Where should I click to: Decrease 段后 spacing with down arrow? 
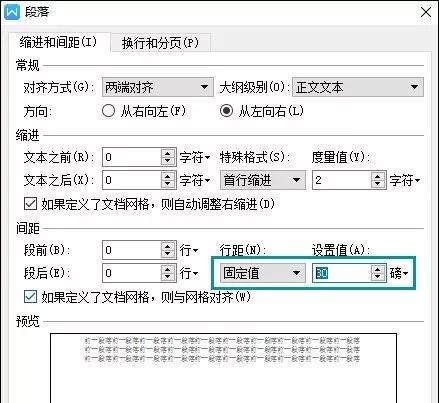coord(168,277)
